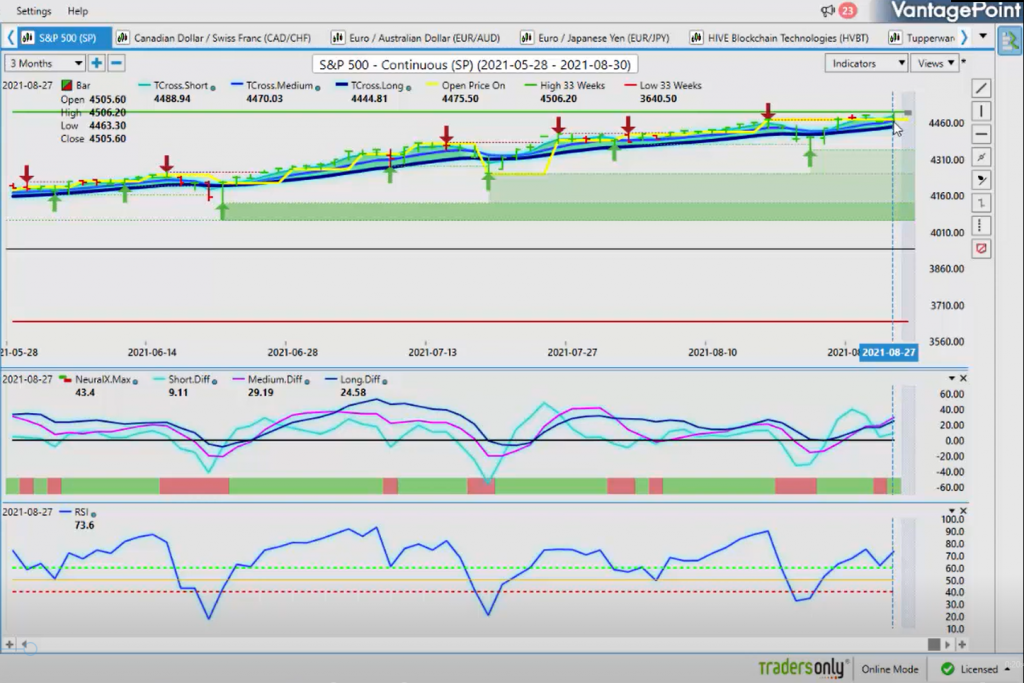The image size is (1024, 683).
Task: Expand the RSI panel options arrow
Action: (952, 511)
